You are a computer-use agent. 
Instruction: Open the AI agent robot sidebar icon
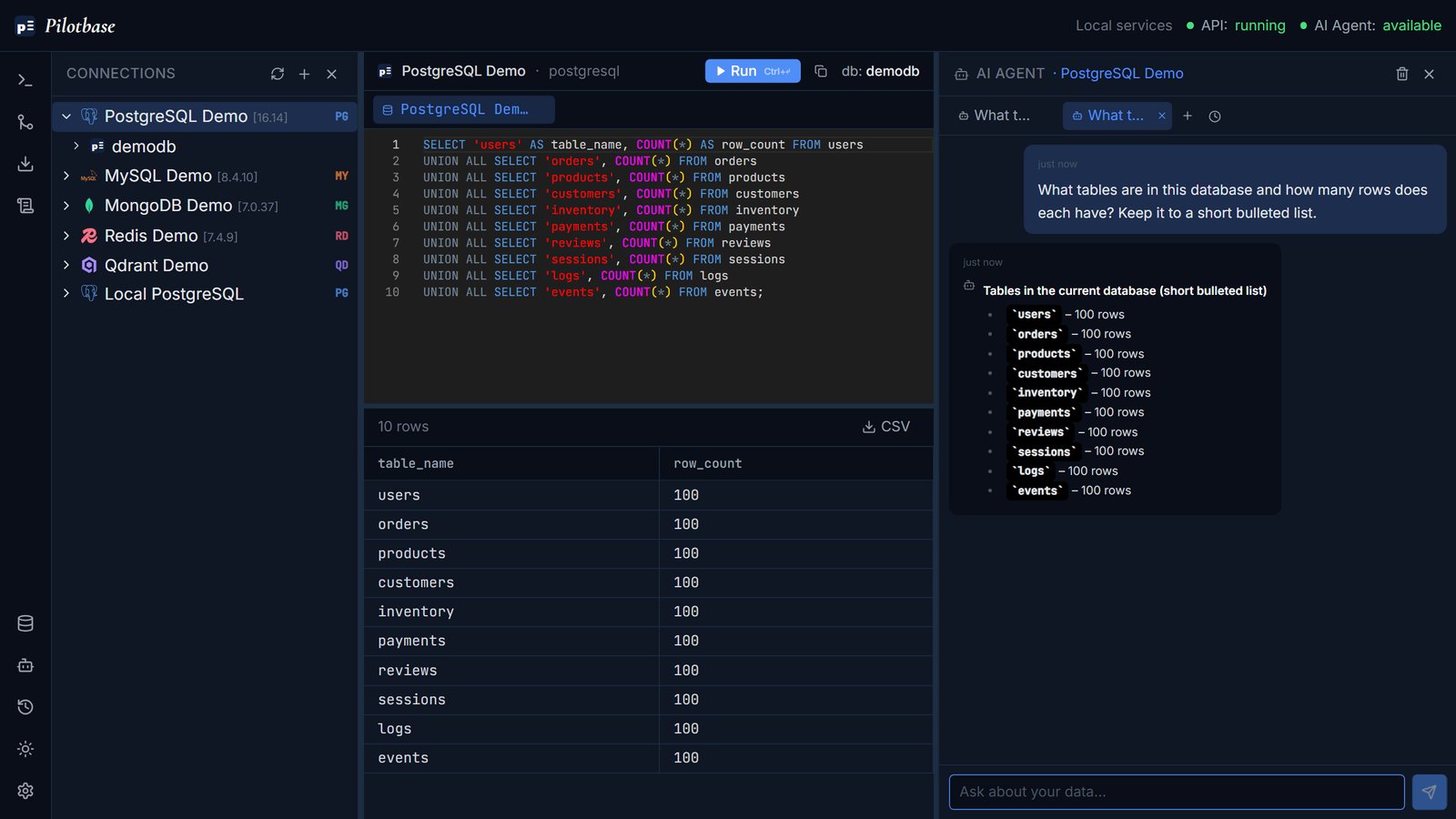tap(25, 665)
